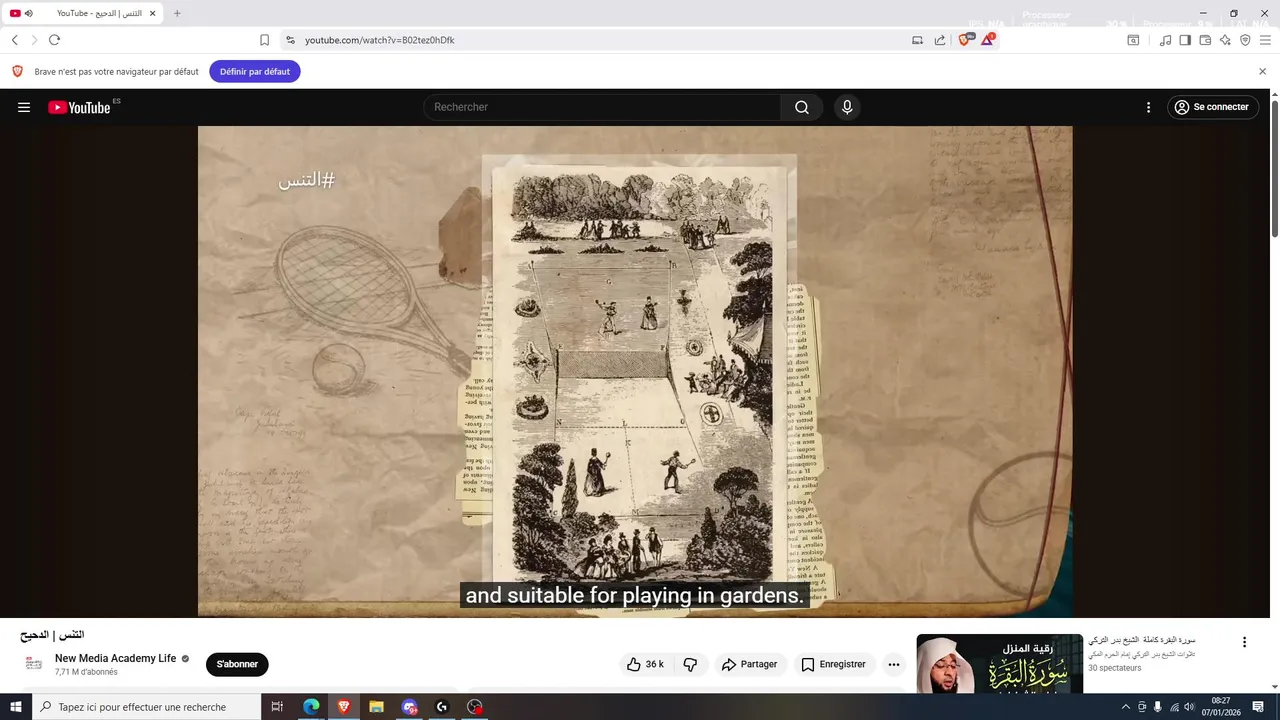1280x720 pixels.
Task: Open the Brave Wallet icon
Action: (x=1205, y=40)
